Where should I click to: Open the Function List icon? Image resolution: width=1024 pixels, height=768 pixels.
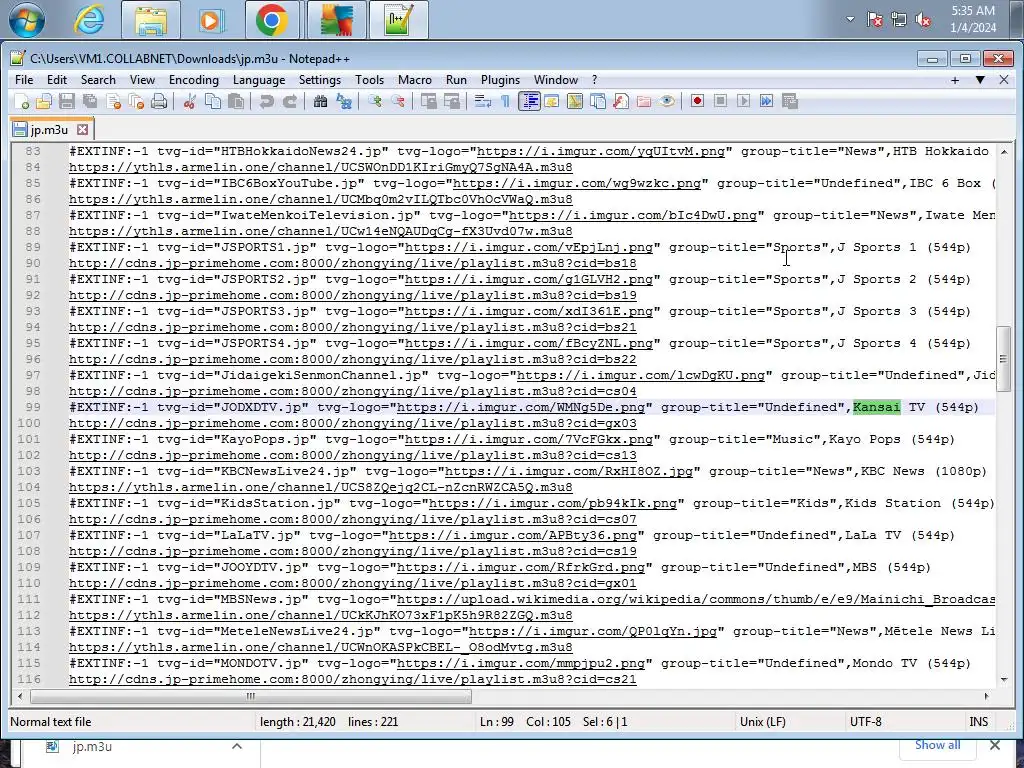pos(621,101)
